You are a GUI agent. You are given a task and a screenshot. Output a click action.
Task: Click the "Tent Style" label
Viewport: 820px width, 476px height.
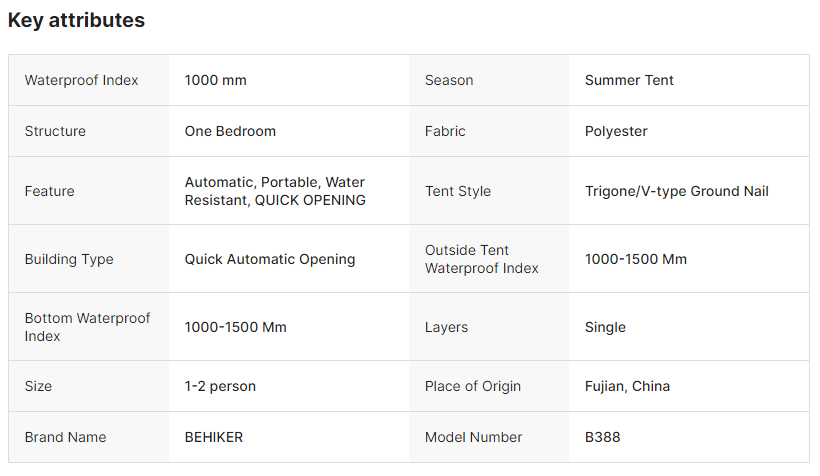point(458,191)
